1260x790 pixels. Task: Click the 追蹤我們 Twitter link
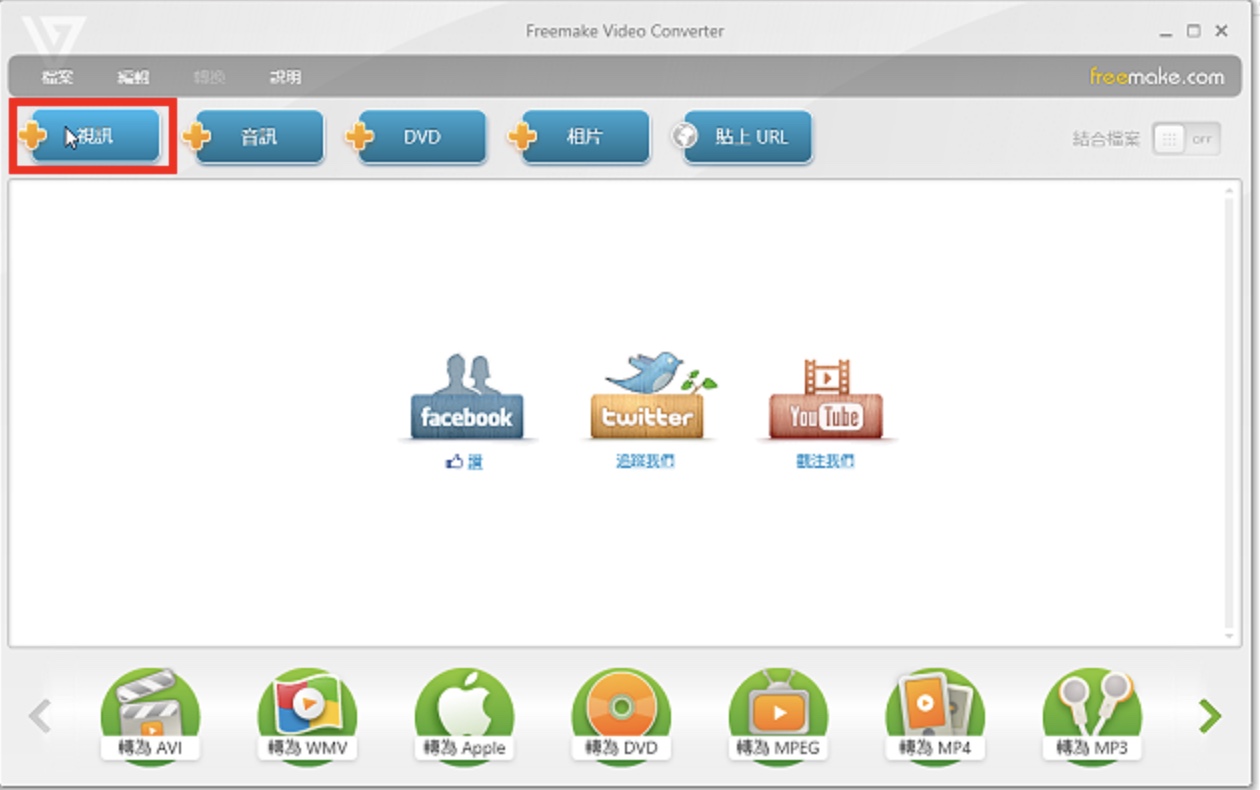point(645,461)
